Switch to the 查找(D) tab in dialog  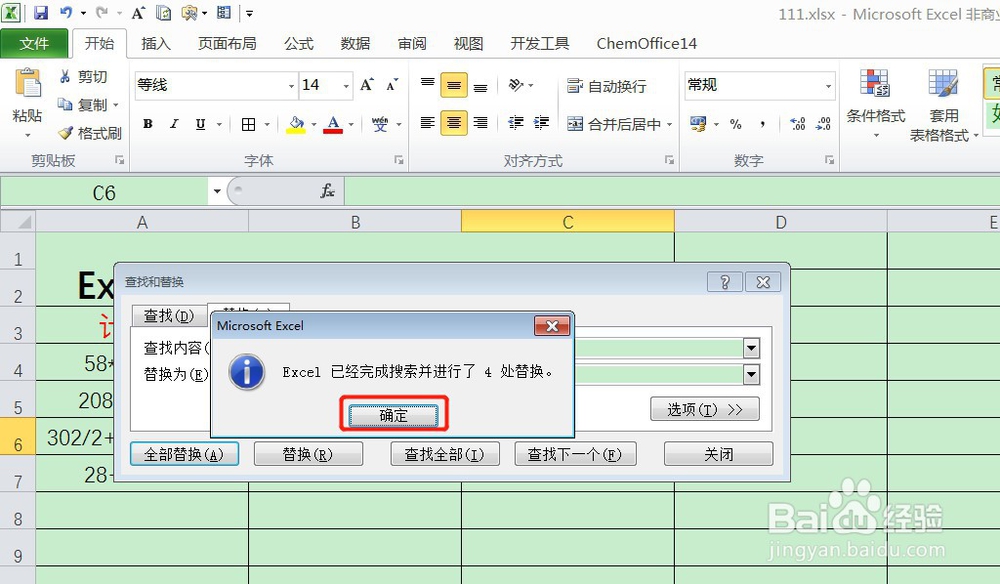pyautogui.click(x=169, y=316)
